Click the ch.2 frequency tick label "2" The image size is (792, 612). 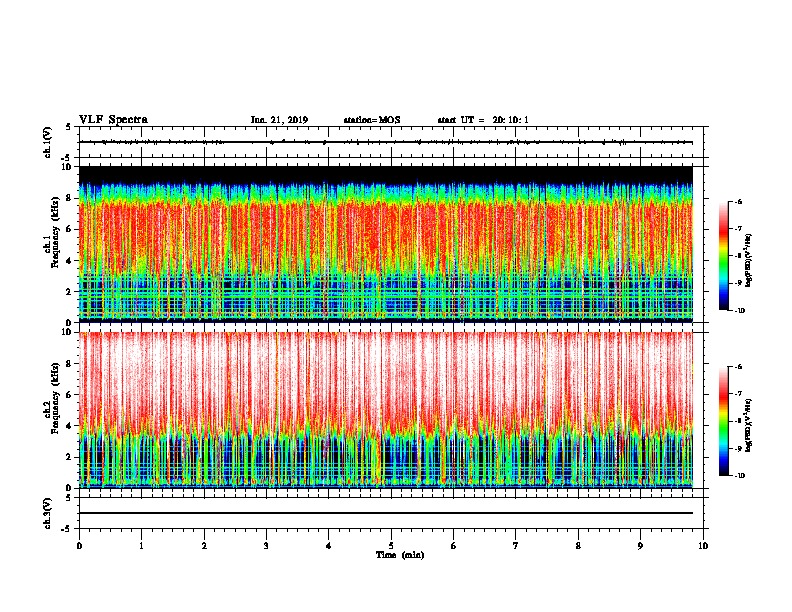coord(69,457)
